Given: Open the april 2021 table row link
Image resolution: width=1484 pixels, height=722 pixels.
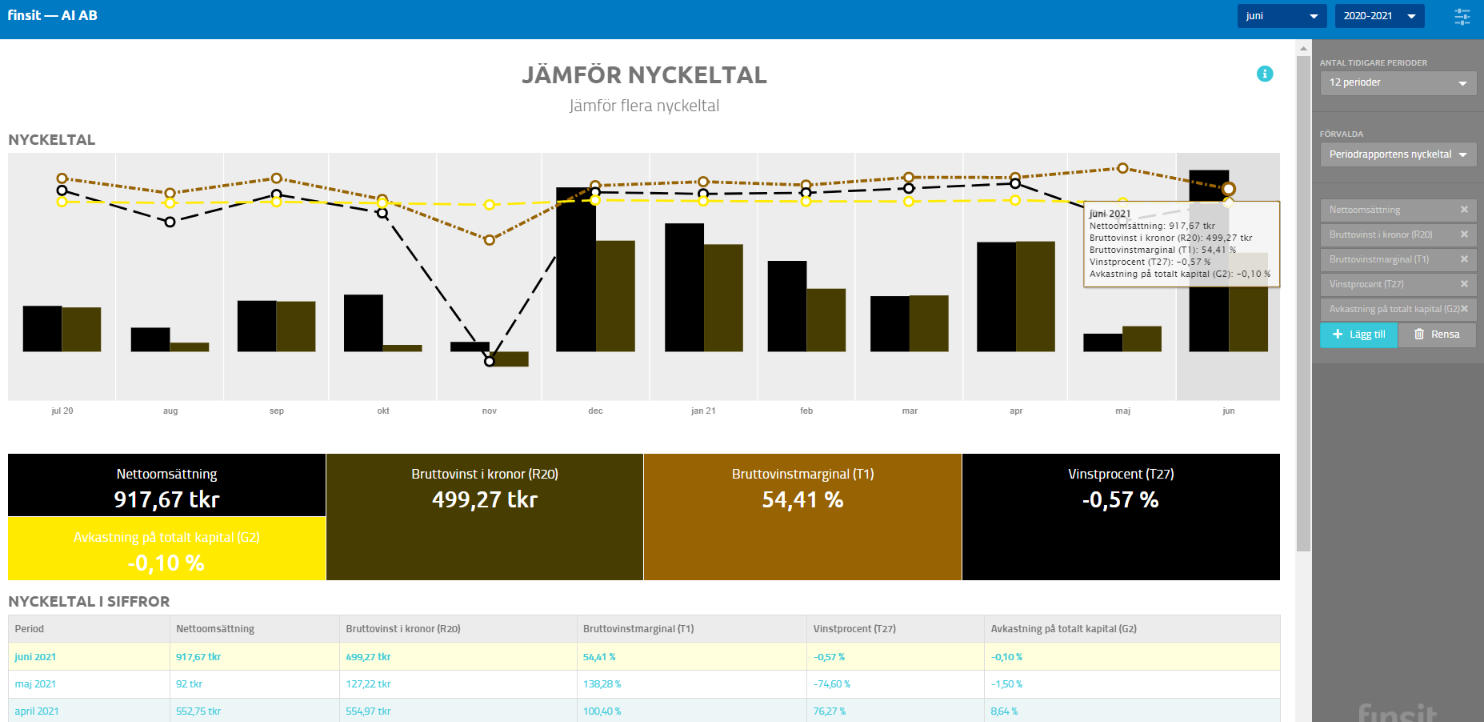Looking at the screenshot, I should coord(36,710).
